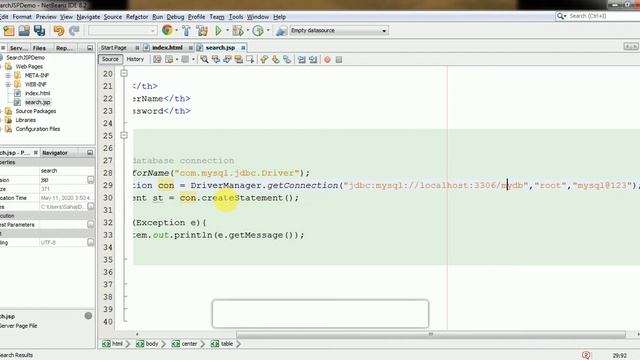Click the Debug Project icon
This screenshot has width=640, height=360.
[x=238, y=31]
